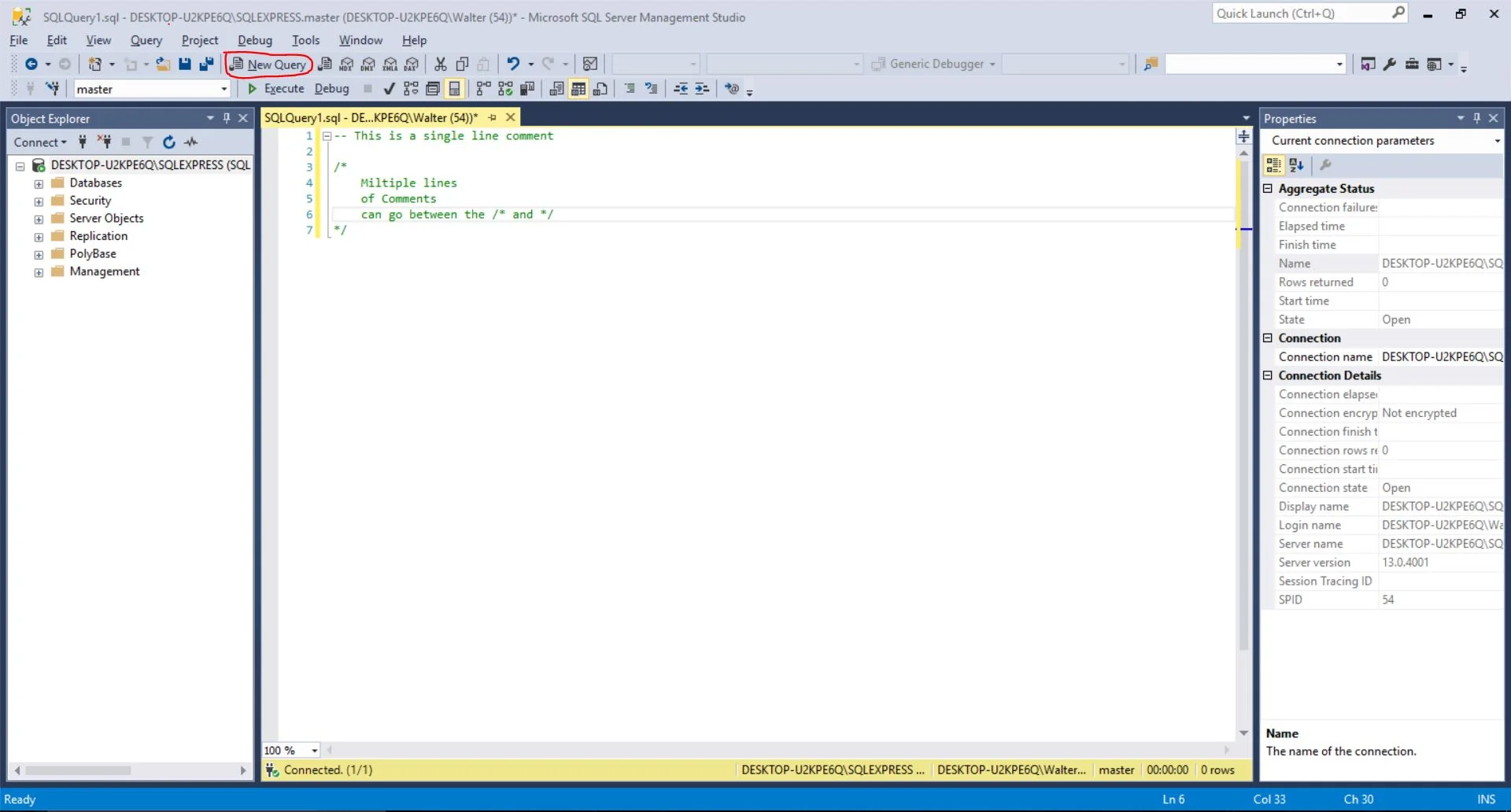This screenshot has width=1511, height=812.
Task: Click the Object Explorer horizontal scrollbar thumb
Action: point(78,770)
